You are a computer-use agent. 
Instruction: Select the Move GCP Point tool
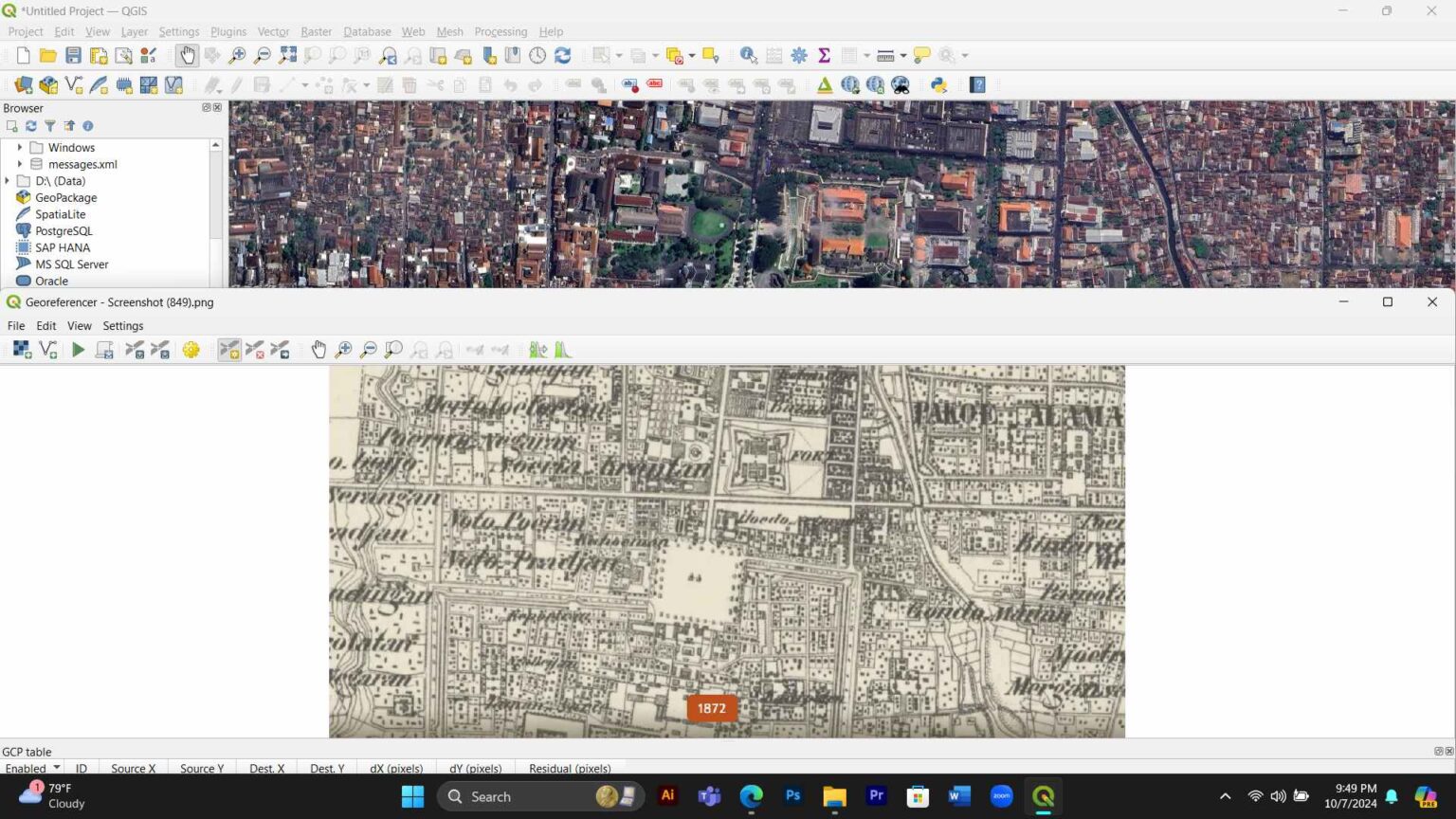coord(280,350)
